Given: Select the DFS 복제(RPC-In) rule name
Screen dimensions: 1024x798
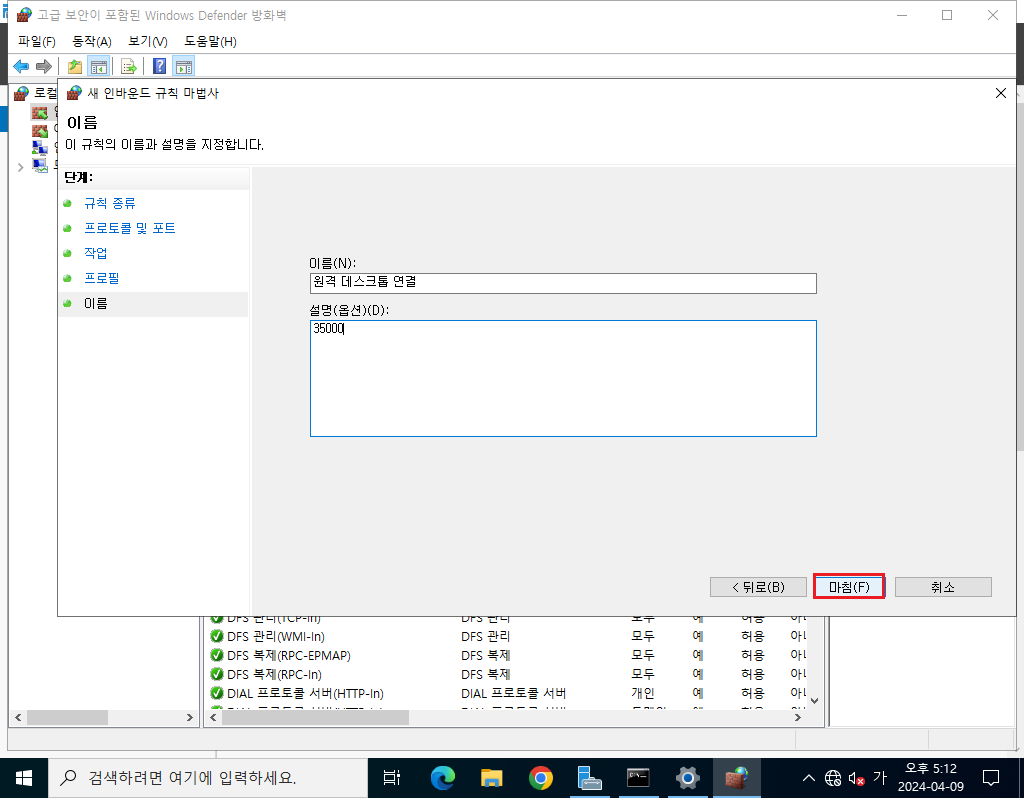Looking at the screenshot, I should (274, 674).
